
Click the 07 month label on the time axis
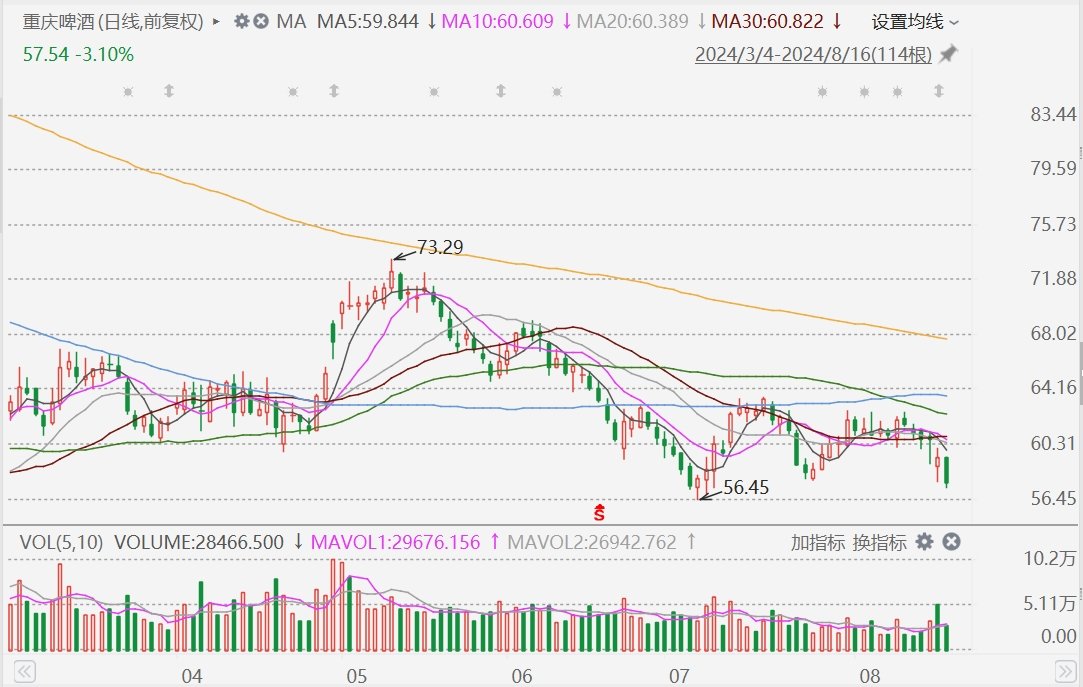point(679,675)
